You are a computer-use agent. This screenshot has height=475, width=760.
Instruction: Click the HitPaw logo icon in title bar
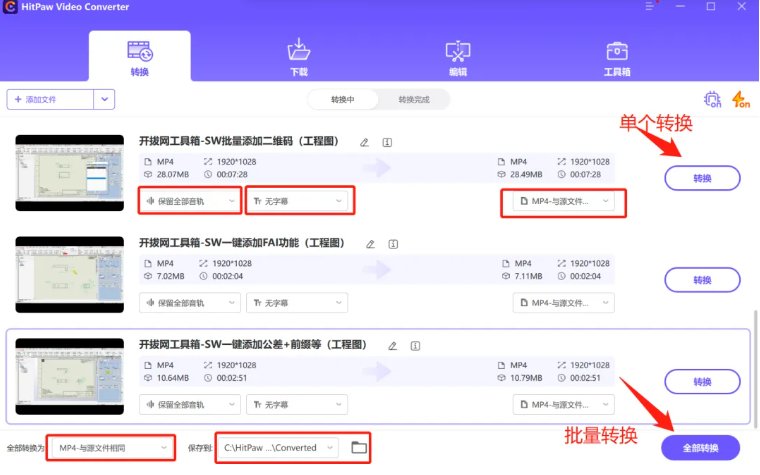click(x=10, y=7)
